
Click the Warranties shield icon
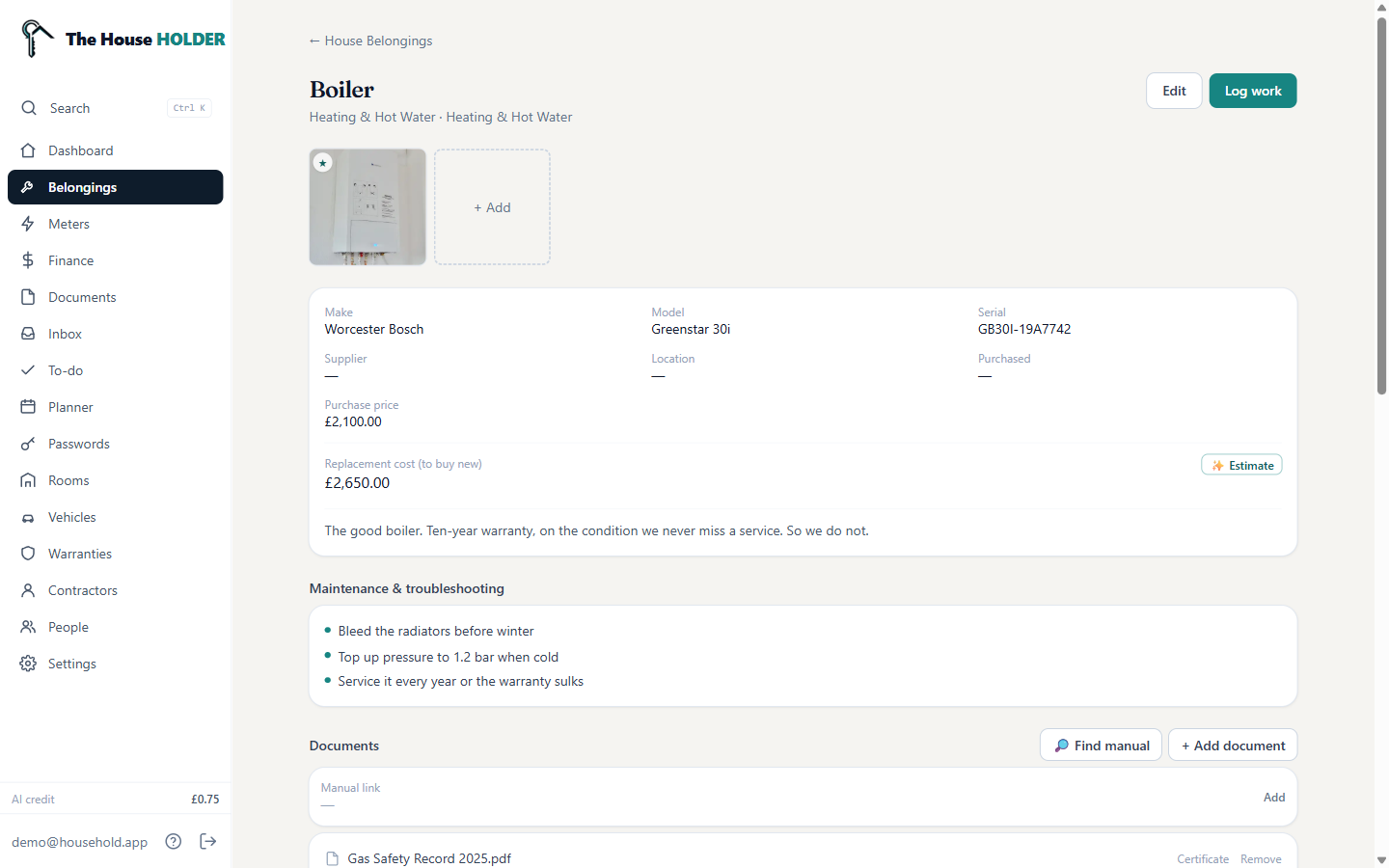coord(28,554)
